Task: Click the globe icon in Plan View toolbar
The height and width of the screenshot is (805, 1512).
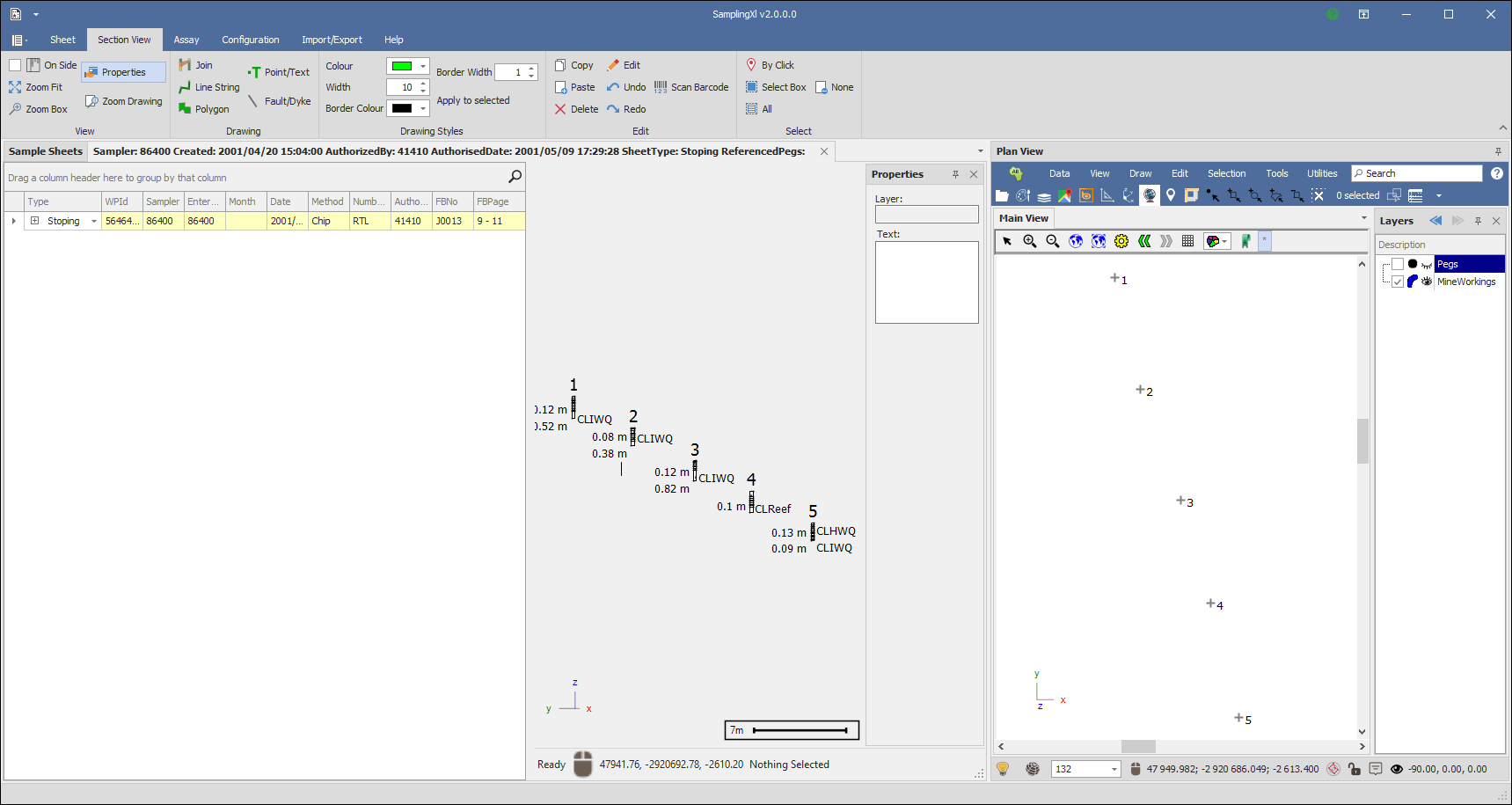Action: 1149,195
